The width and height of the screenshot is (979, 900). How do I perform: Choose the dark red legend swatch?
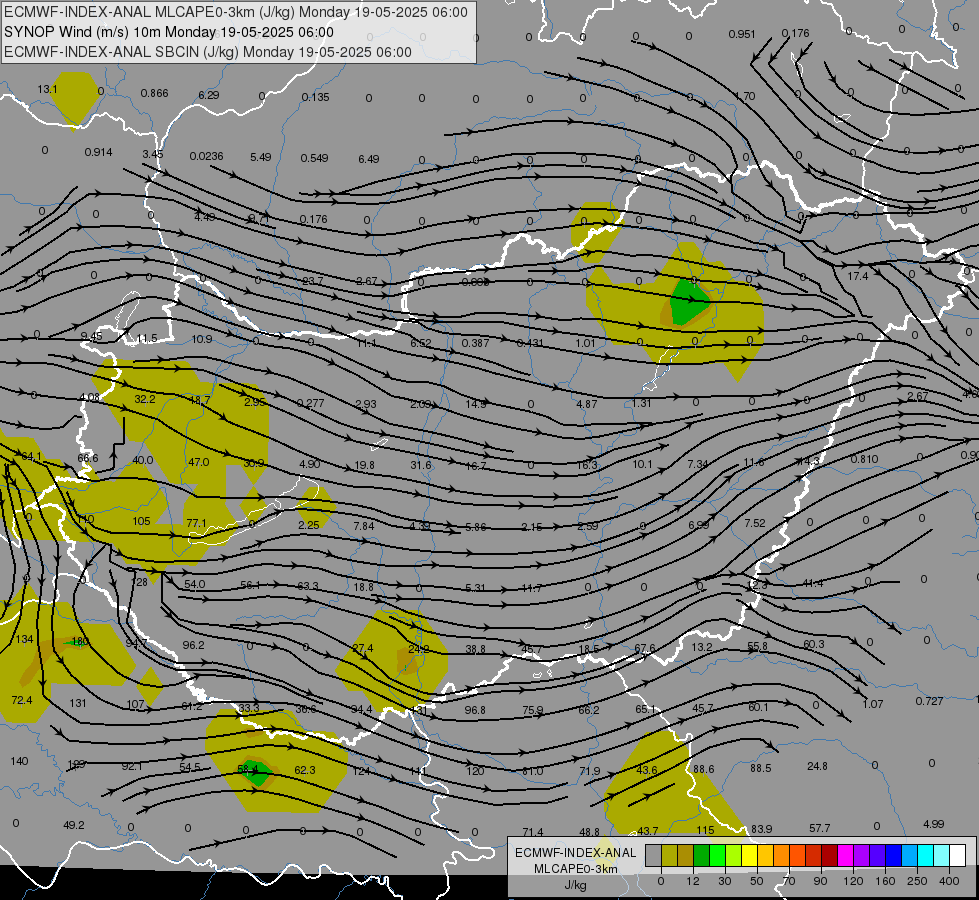[x=829, y=855]
